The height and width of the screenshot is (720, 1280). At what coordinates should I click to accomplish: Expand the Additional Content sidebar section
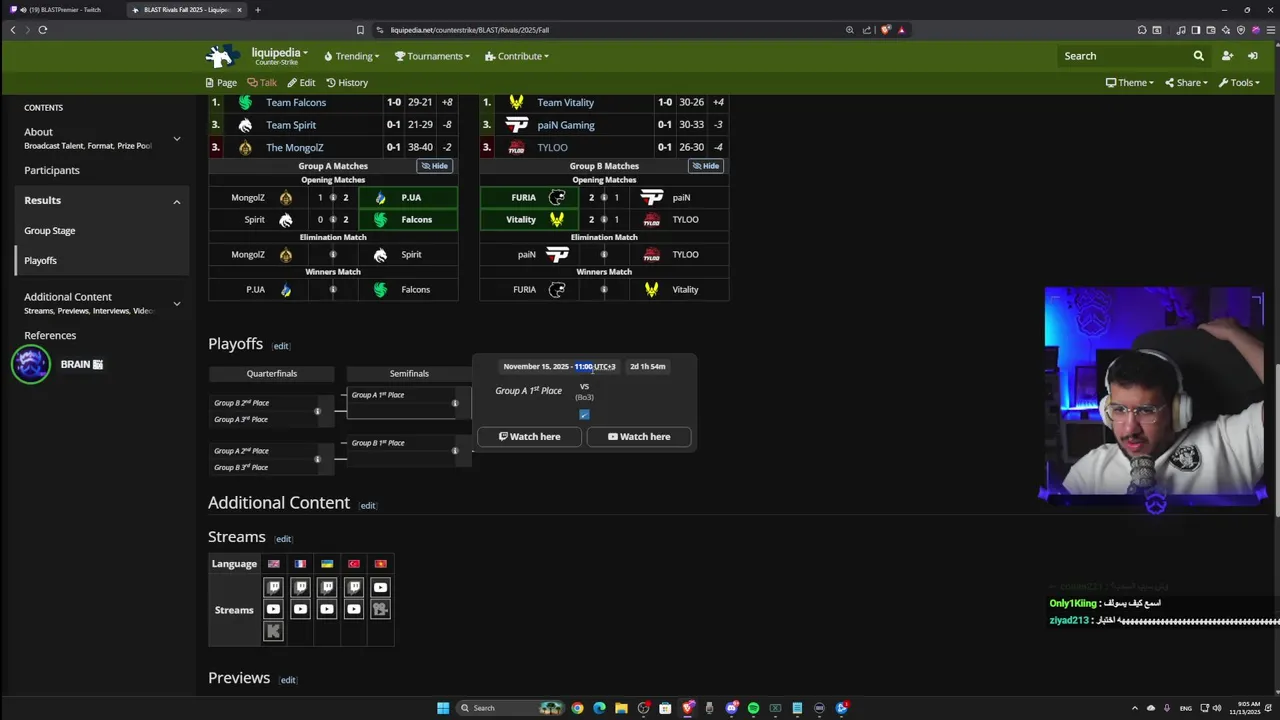177,303
